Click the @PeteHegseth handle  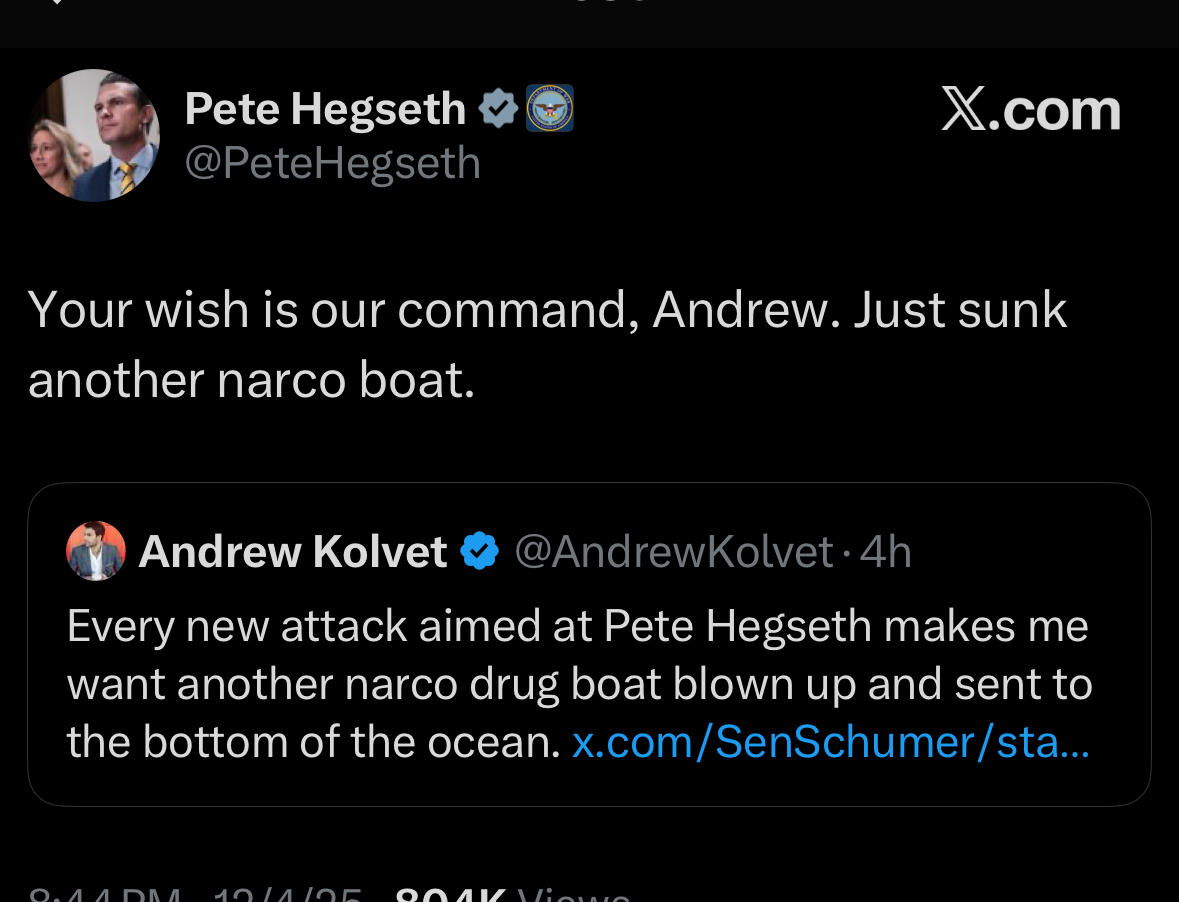pos(332,163)
